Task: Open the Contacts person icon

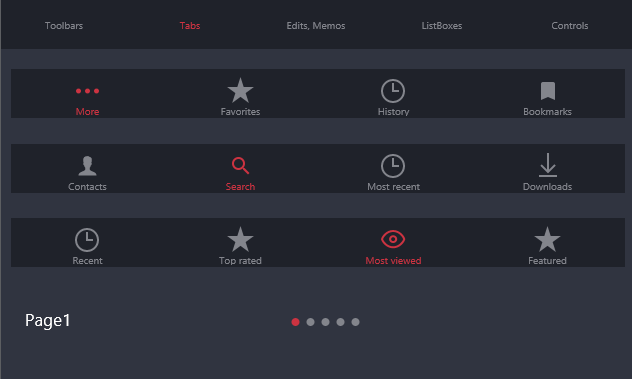Action: [87, 166]
